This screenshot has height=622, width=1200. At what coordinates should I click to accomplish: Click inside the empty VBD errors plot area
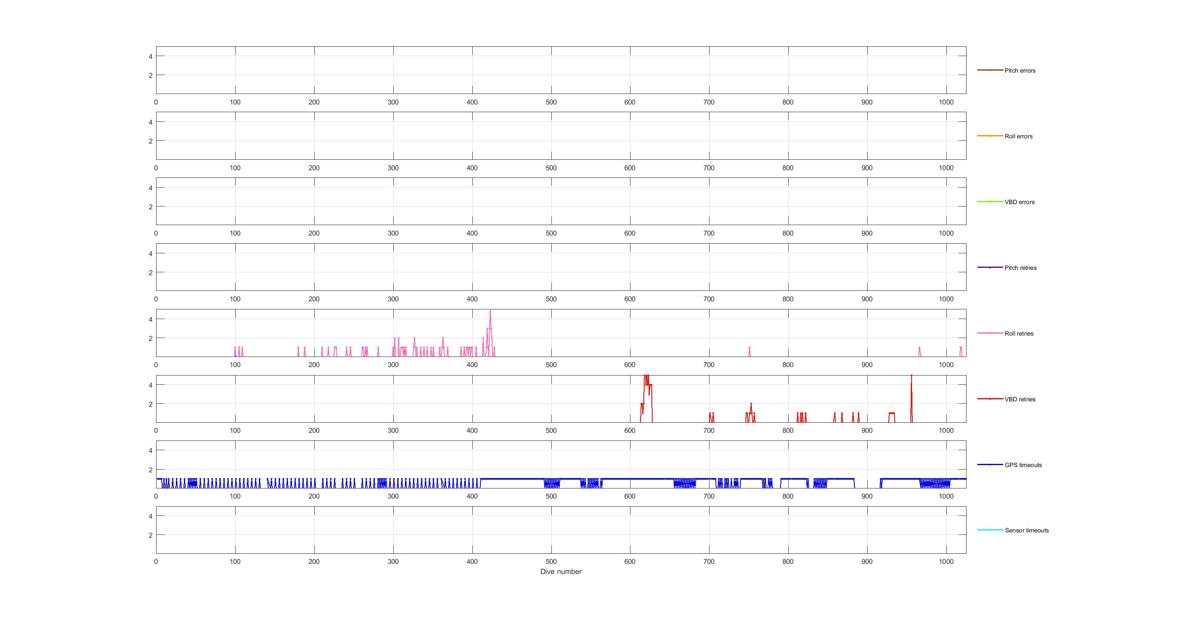561,202
